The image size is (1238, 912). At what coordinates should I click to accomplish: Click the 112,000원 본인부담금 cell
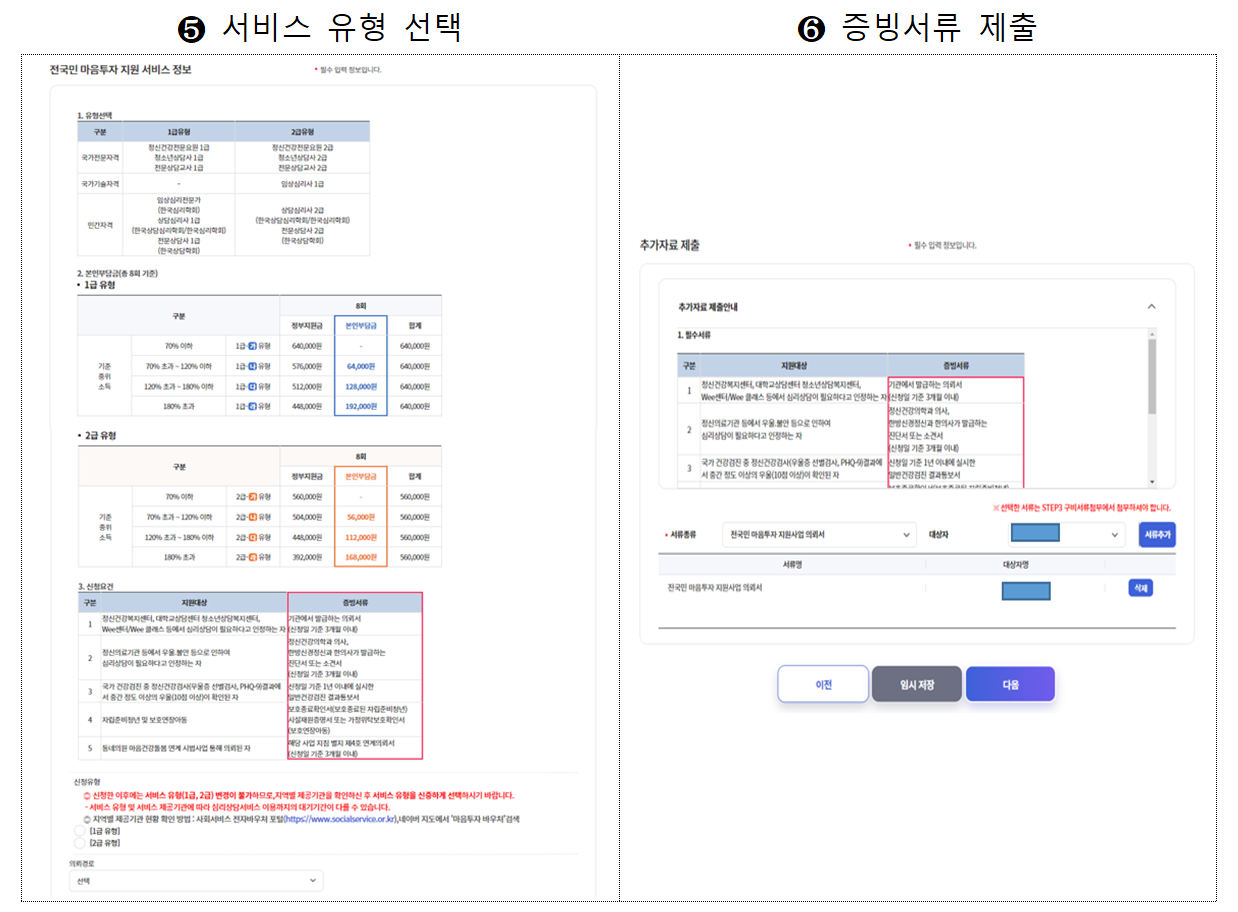click(360, 536)
